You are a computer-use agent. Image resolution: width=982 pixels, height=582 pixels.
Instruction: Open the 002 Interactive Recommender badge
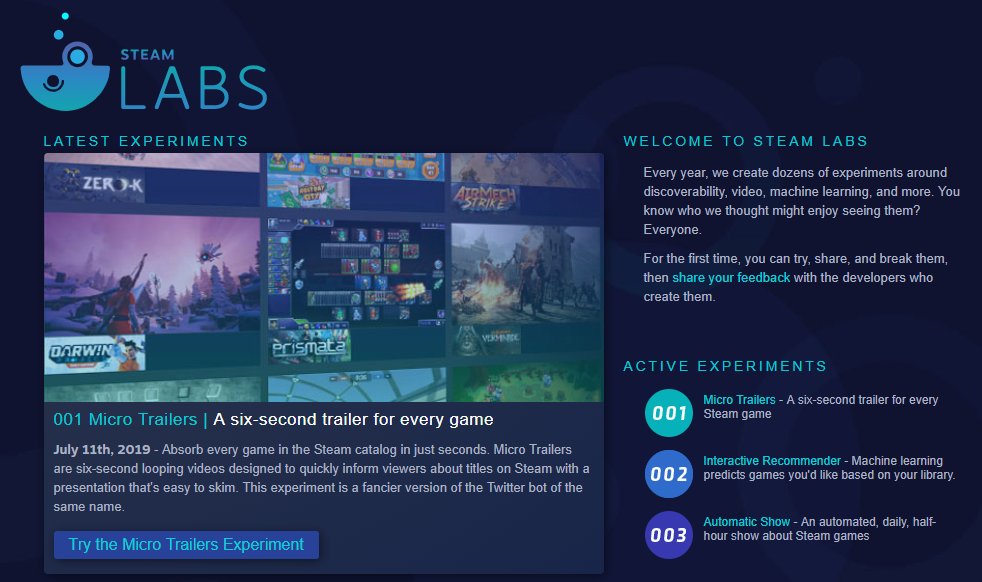coord(669,474)
